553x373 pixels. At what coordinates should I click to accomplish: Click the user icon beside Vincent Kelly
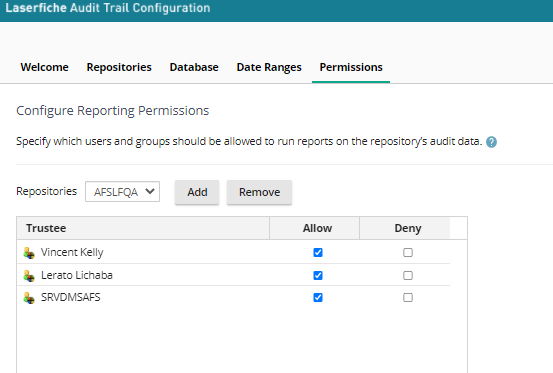[29, 253]
